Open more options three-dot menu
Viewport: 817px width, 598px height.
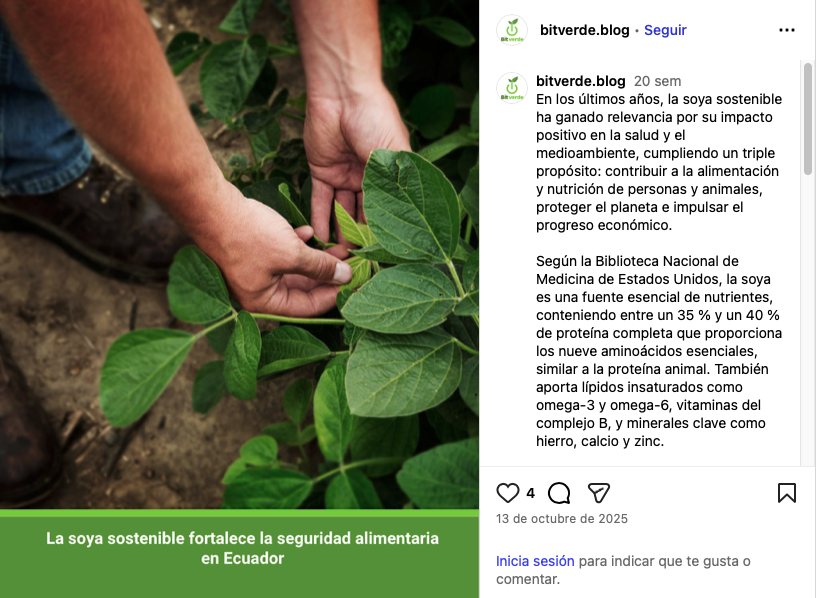coord(787,30)
